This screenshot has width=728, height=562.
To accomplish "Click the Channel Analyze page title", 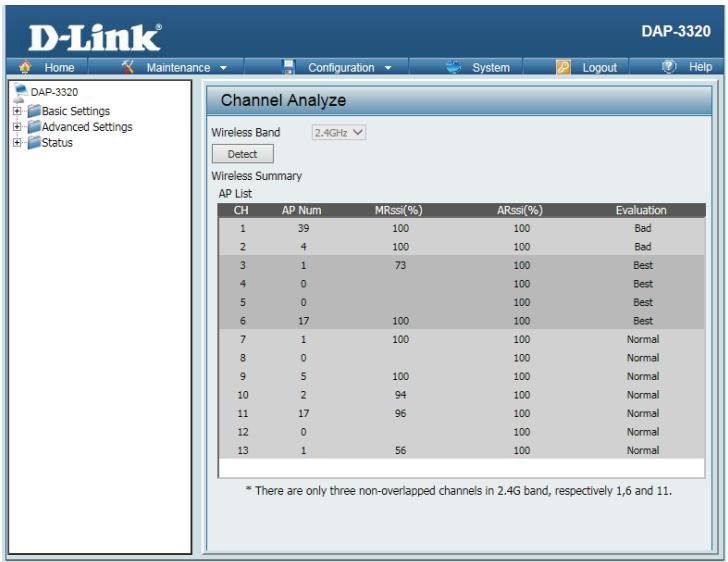I will (283, 100).
